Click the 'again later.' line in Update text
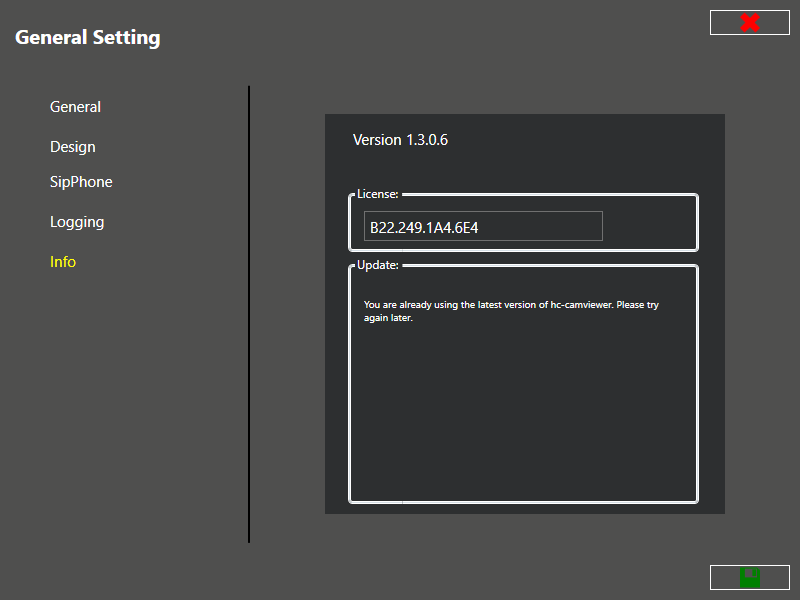The height and width of the screenshot is (600, 800). 388,319
